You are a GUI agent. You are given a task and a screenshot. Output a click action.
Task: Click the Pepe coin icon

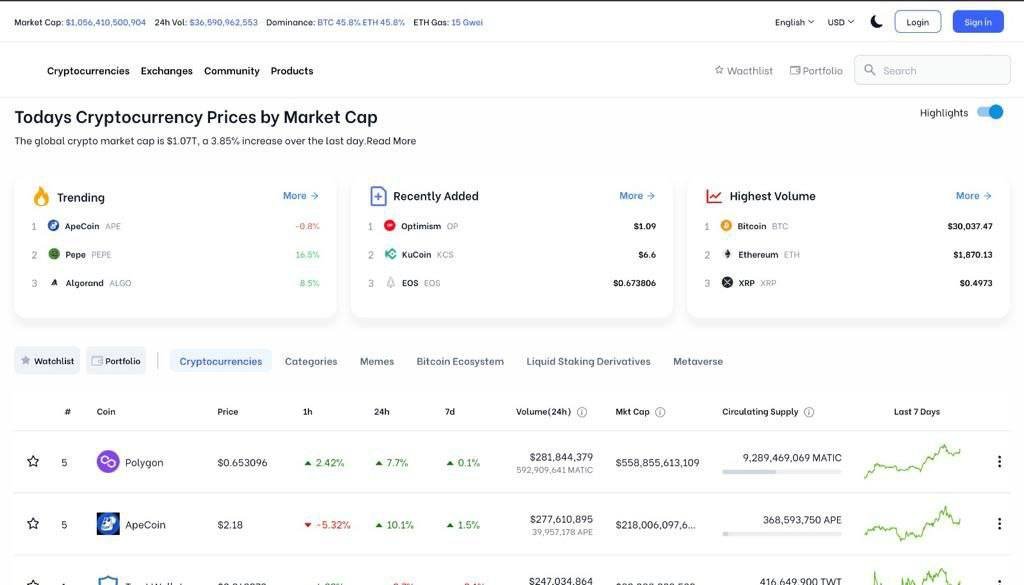tap(54, 254)
